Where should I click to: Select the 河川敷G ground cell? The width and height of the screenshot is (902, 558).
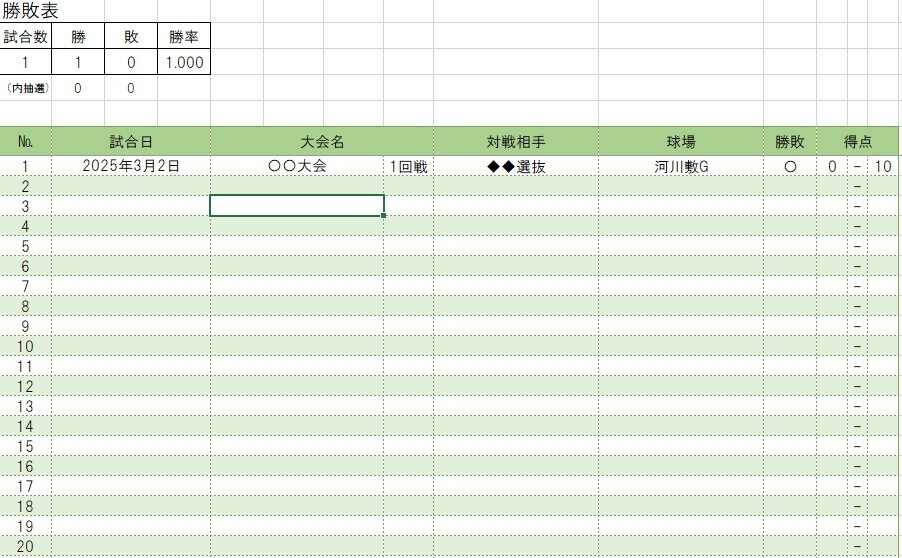pyautogui.click(x=681, y=166)
